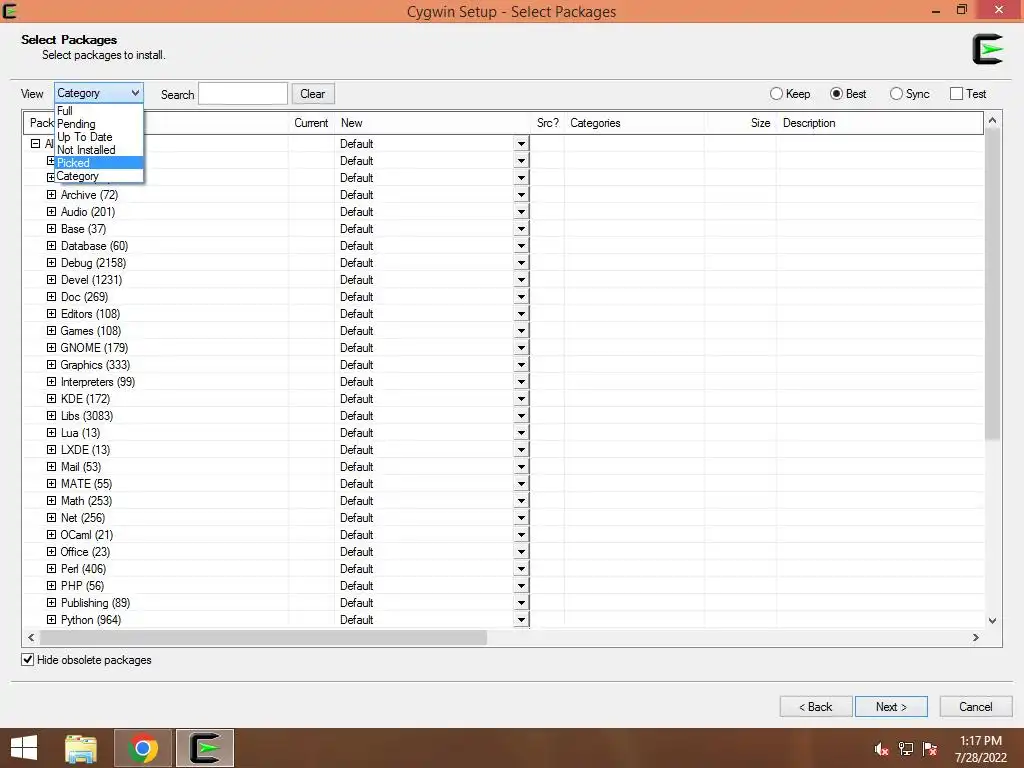Choose Not Installed in View list
1024x768 pixels.
[99, 150]
